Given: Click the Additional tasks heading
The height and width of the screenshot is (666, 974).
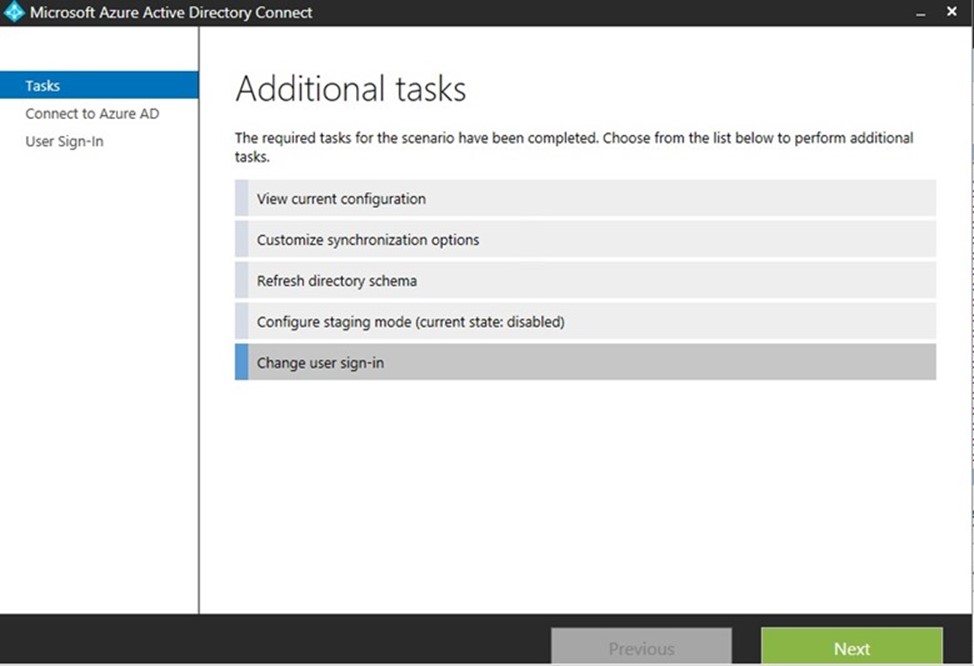Looking at the screenshot, I should point(351,88).
